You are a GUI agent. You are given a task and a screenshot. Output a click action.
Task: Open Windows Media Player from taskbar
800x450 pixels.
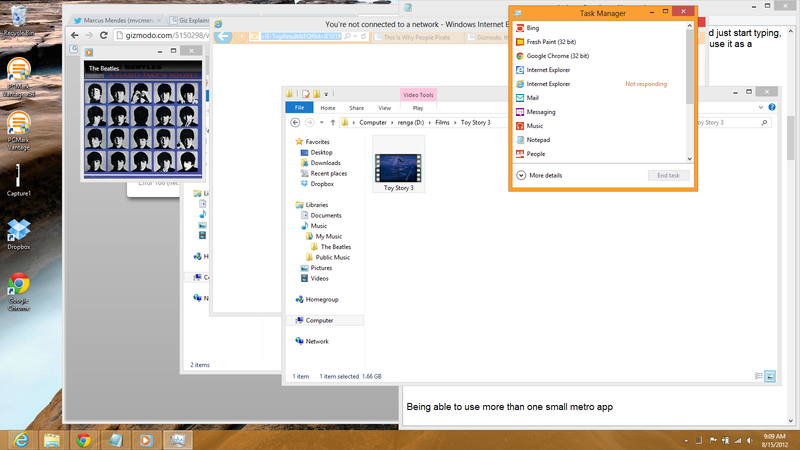click(x=145, y=440)
